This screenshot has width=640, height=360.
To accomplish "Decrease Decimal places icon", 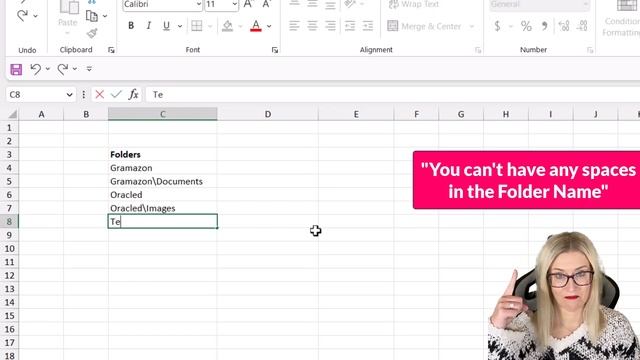I will click(582, 26).
